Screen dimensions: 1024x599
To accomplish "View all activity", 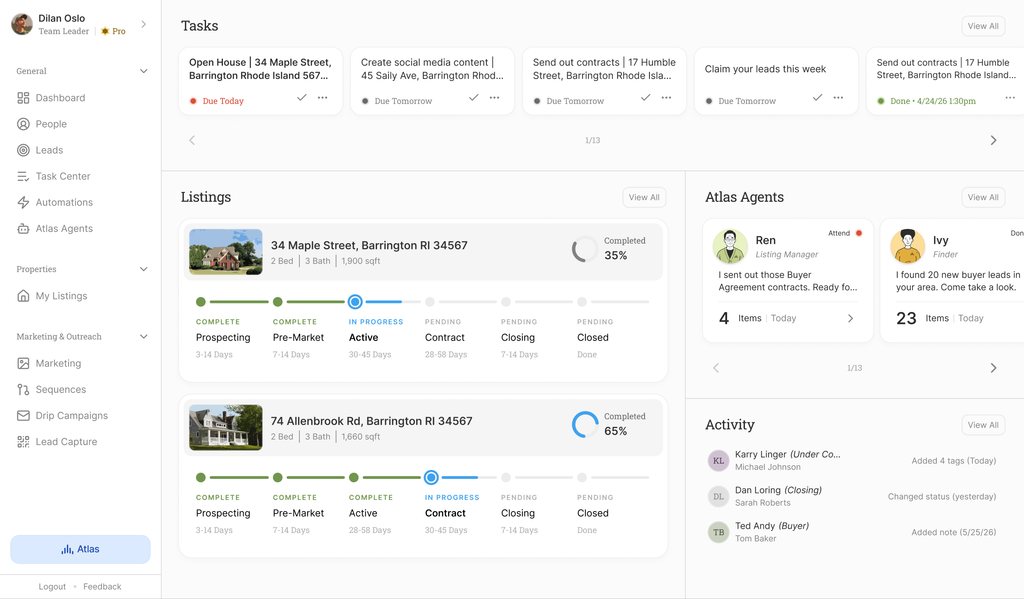I will (983, 425).
